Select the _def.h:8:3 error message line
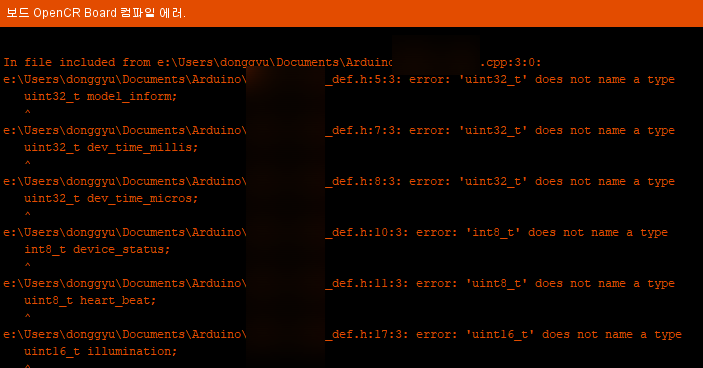The height and width of the screenshot is (368, 703). [x=339, y=182]
